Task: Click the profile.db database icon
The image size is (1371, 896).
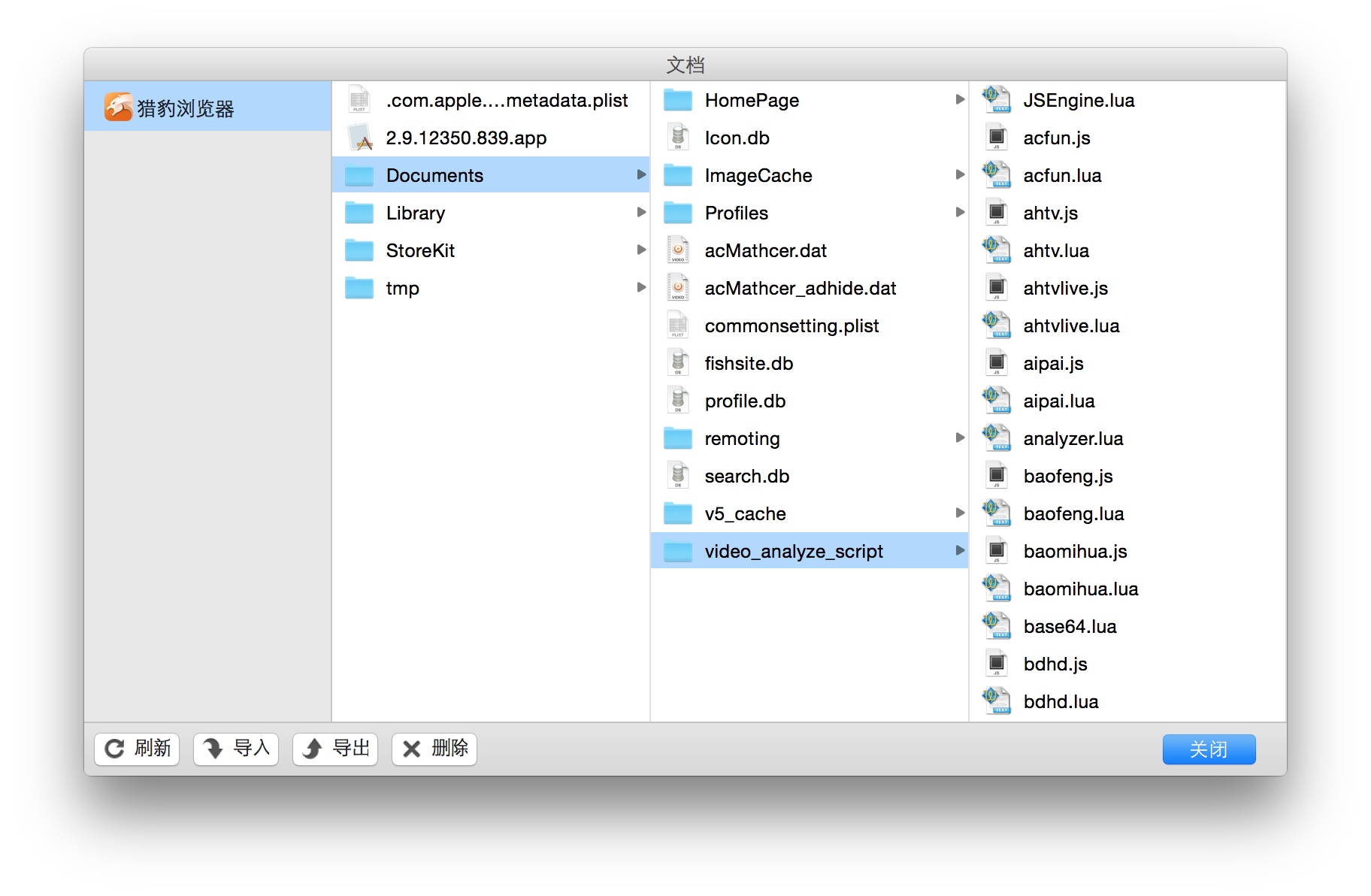Action: pos(678,400)
